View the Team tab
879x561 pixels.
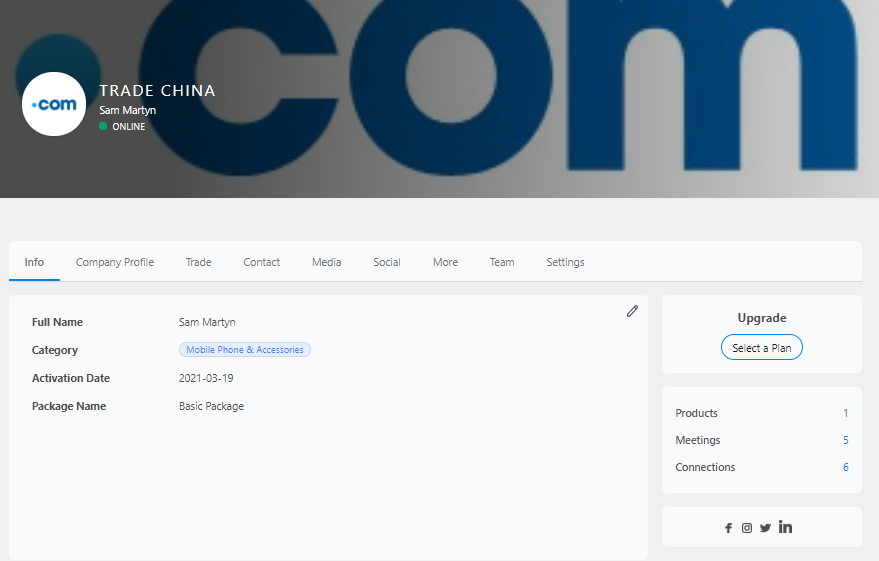pyautogui.click(x=502, y=262)
